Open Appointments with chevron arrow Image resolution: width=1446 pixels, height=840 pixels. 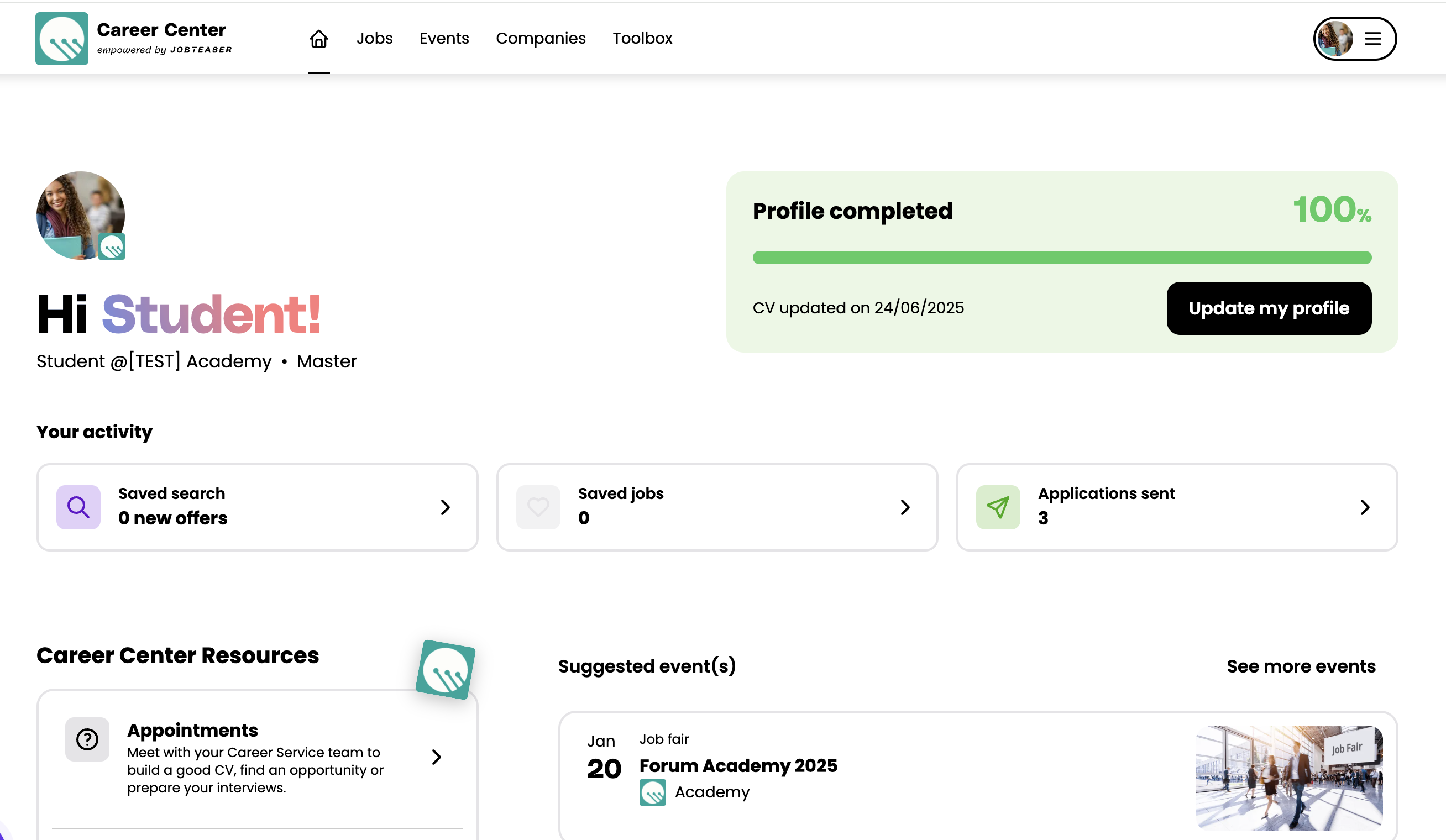[x=436, y=757]
